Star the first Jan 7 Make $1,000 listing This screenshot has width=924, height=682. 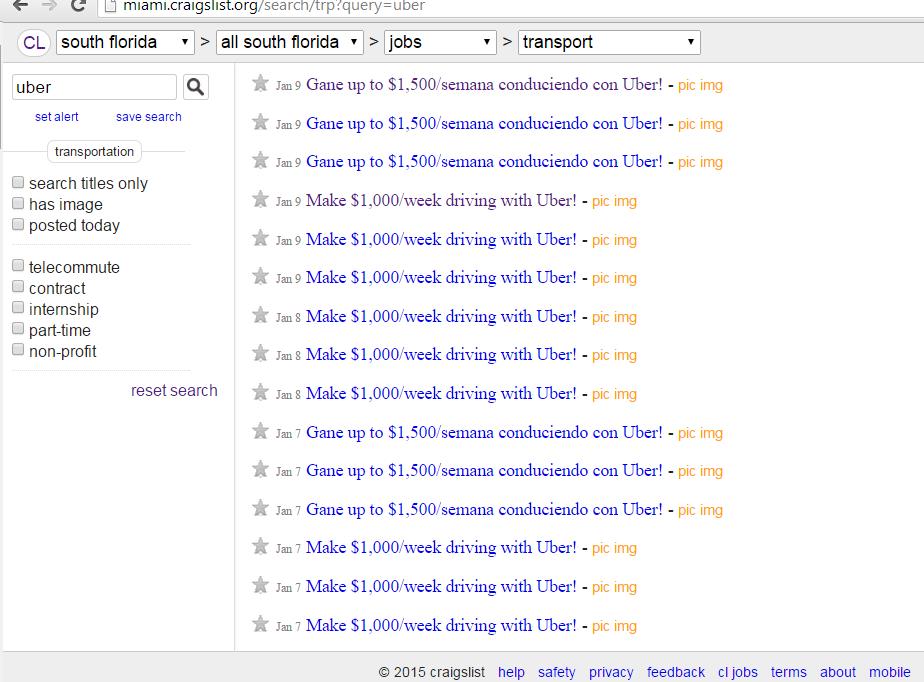click(260, 546)
